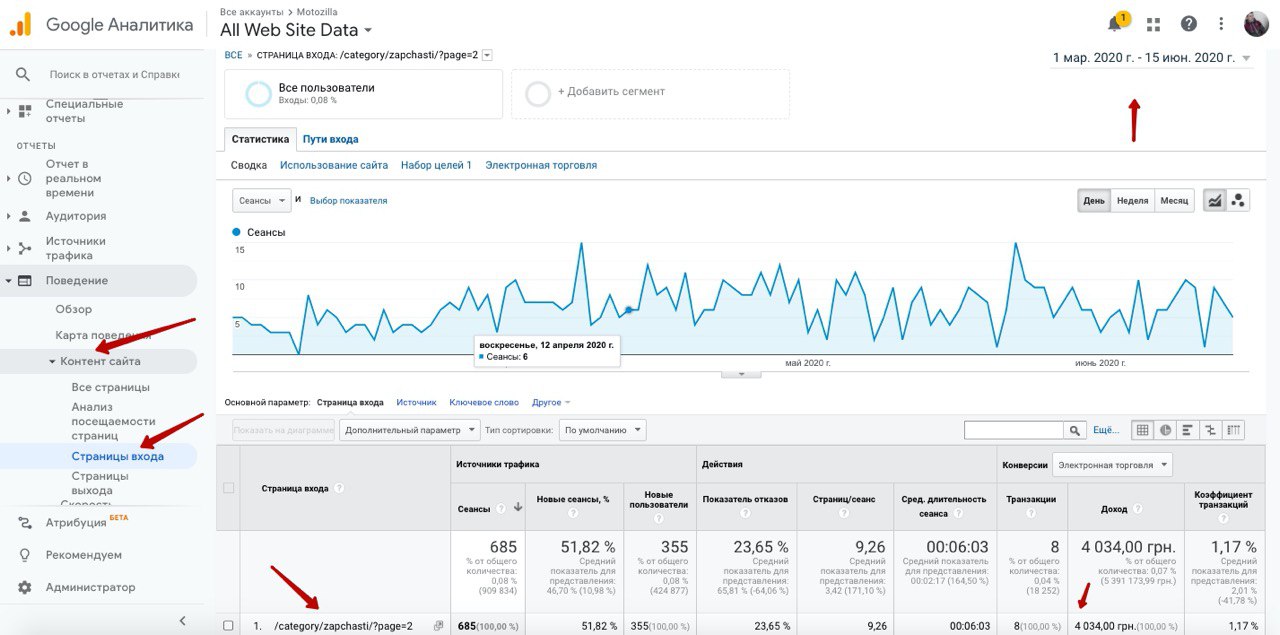Click the help question mark icon
The width and height of the screenshot is (1280, 635).
[1189, 24]
